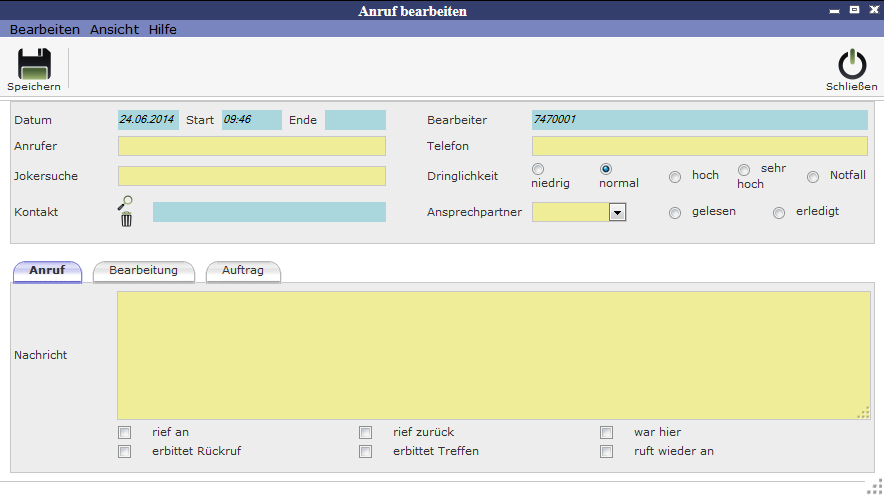Screen dimensions: 884x496
Task: Click the Telefon input field
Action: 699,147
